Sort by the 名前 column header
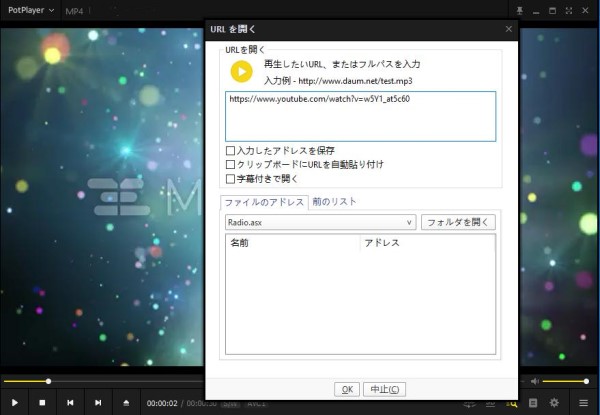 click(x=293, y=243)
